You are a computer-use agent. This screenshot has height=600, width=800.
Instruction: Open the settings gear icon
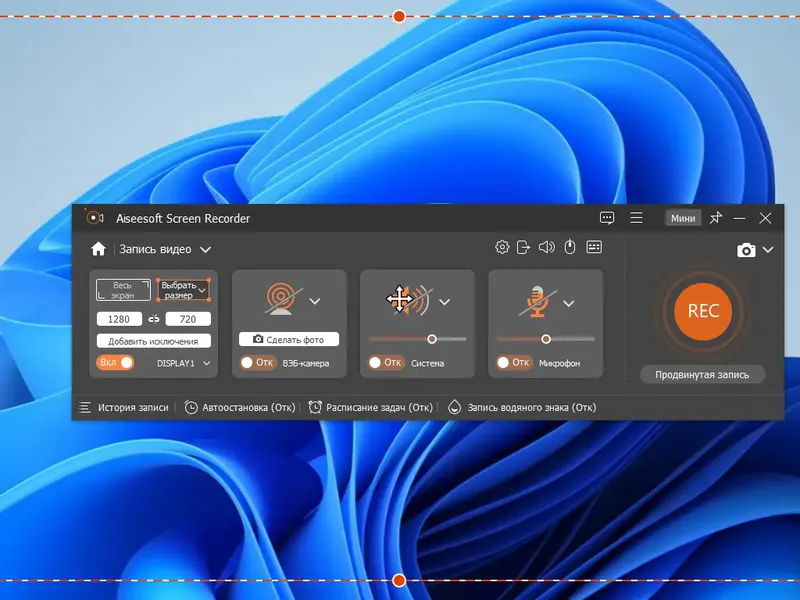(502, 247)
